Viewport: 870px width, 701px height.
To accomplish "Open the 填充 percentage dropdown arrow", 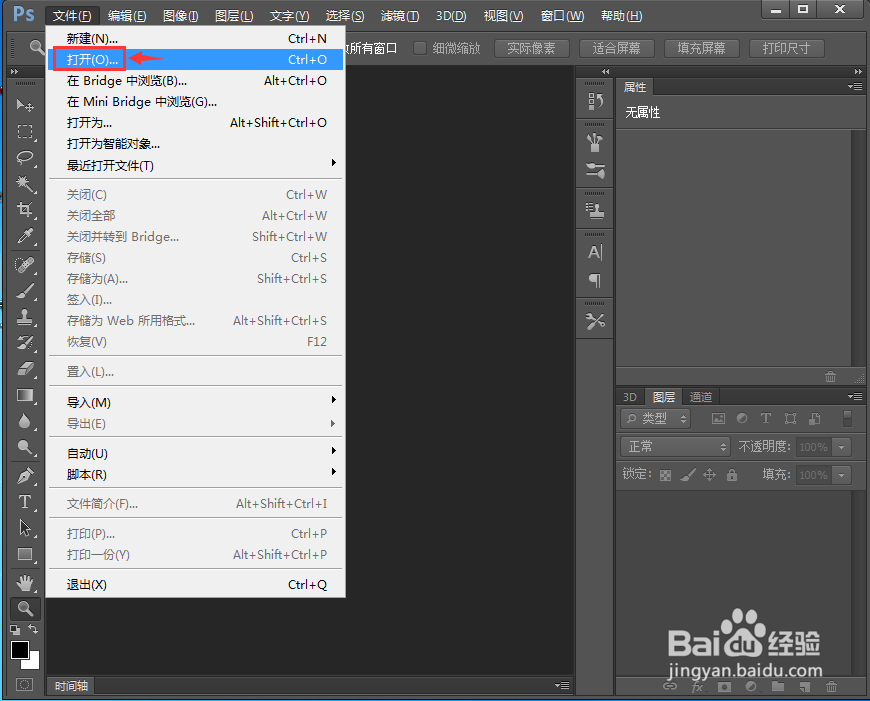I will click(x=842, y=475).
